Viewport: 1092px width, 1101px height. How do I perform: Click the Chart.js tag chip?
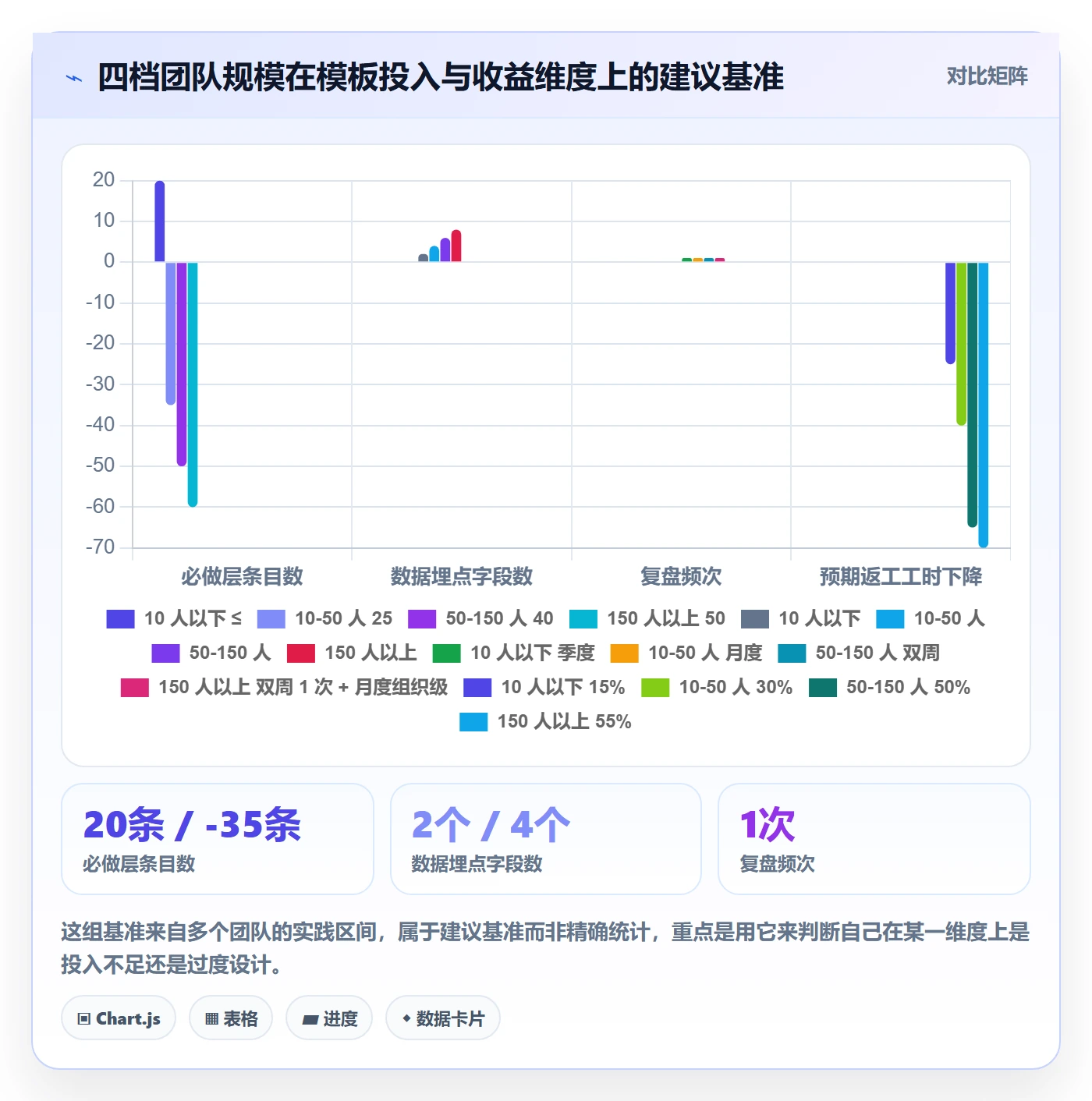(119, 1018)
